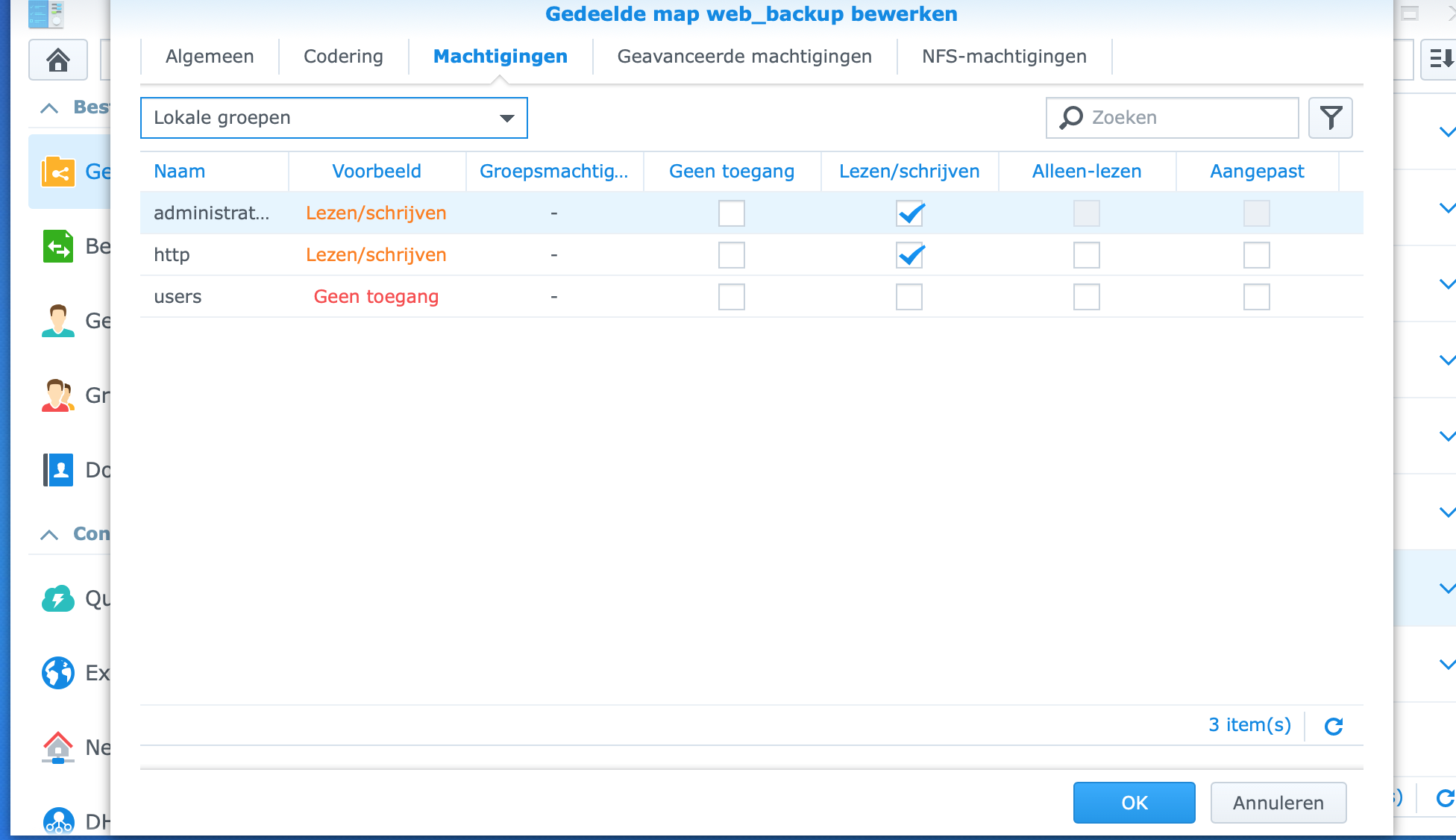Click the filter funnel icon
Viewport: 1456px width, 840px height.
coord(1331,118)
